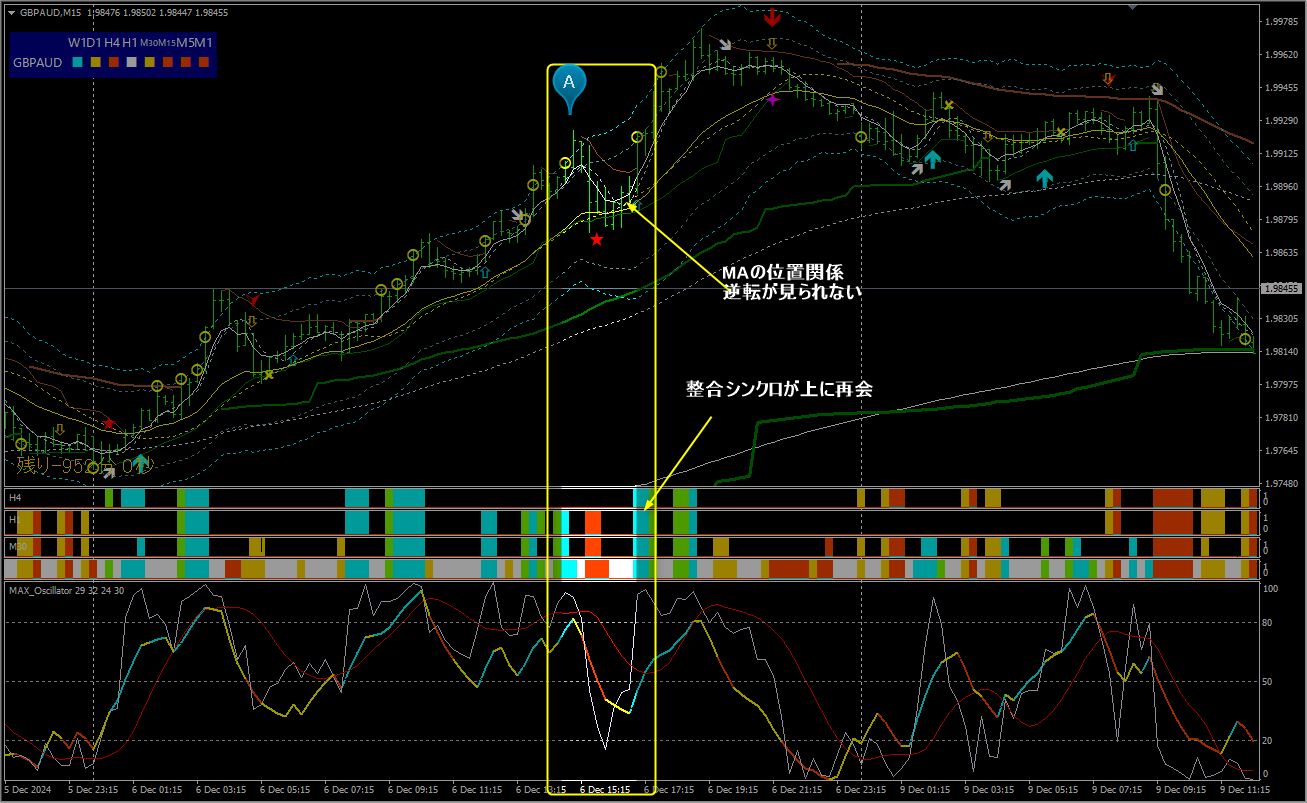The image size is (1307, 803).
Task: Click the 1.98140 level on the price axis
Action: (x=1282, y=351)
